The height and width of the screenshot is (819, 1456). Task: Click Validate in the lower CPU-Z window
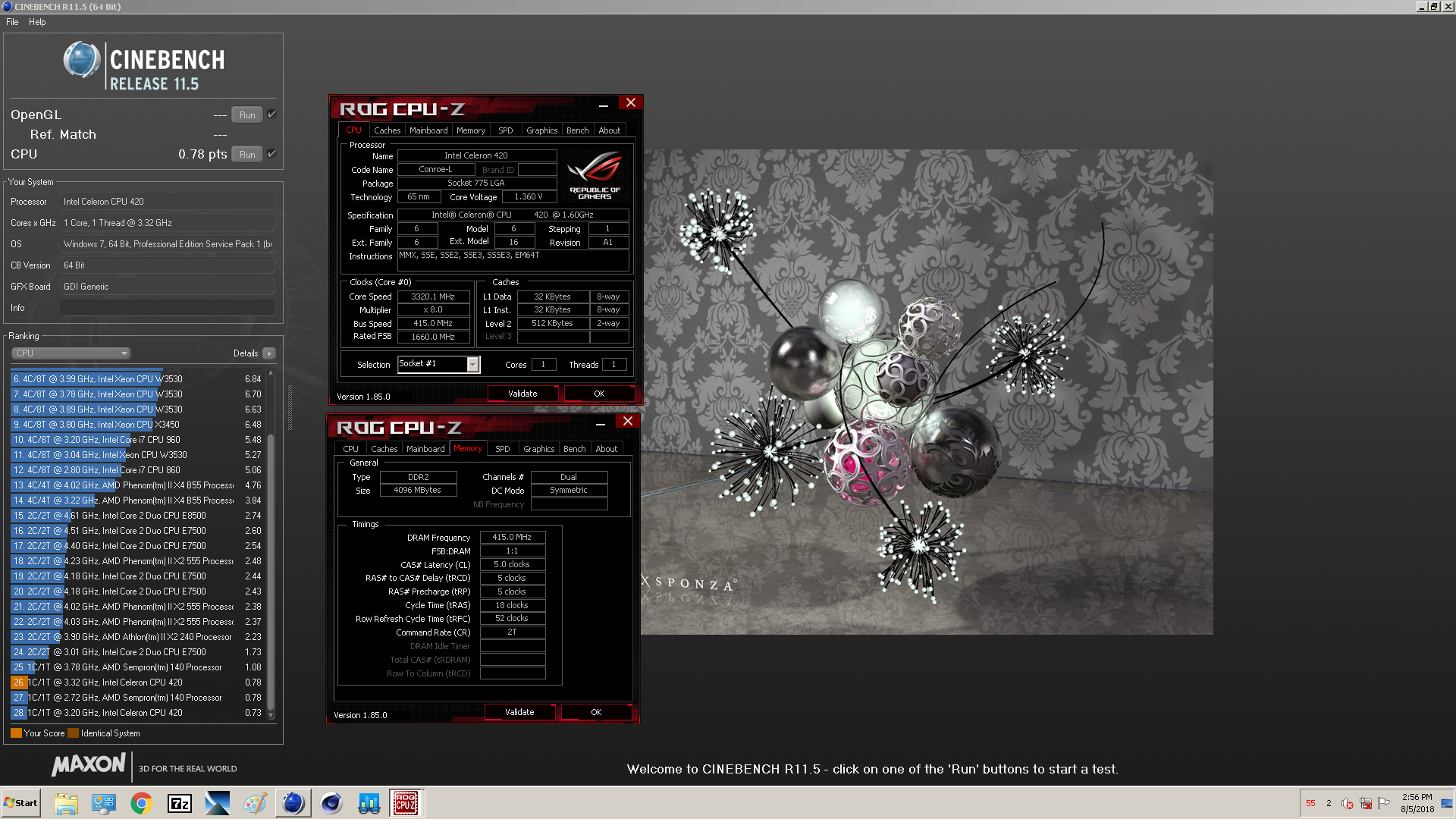pos(519,712)
